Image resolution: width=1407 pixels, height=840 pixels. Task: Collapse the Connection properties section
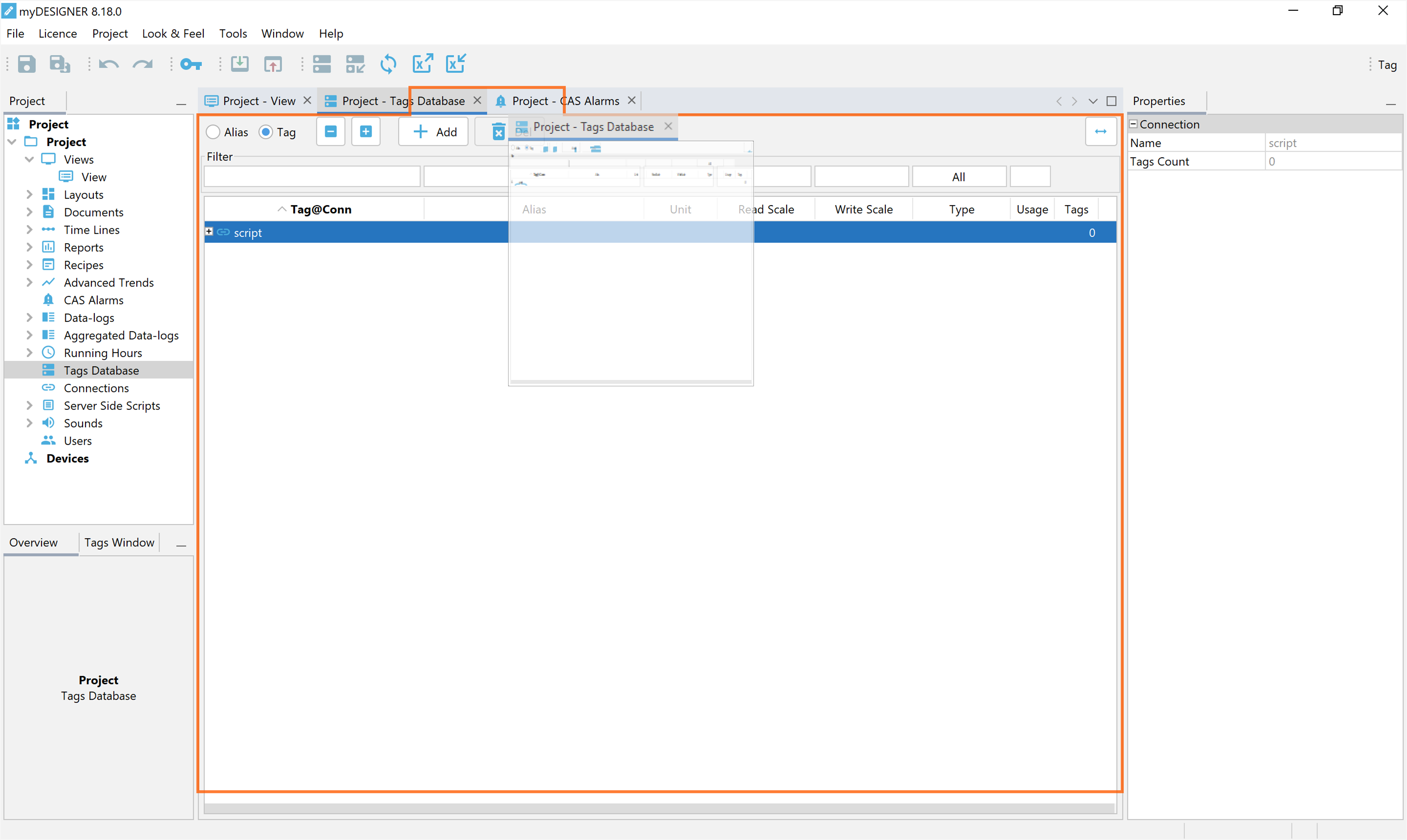1133,124
